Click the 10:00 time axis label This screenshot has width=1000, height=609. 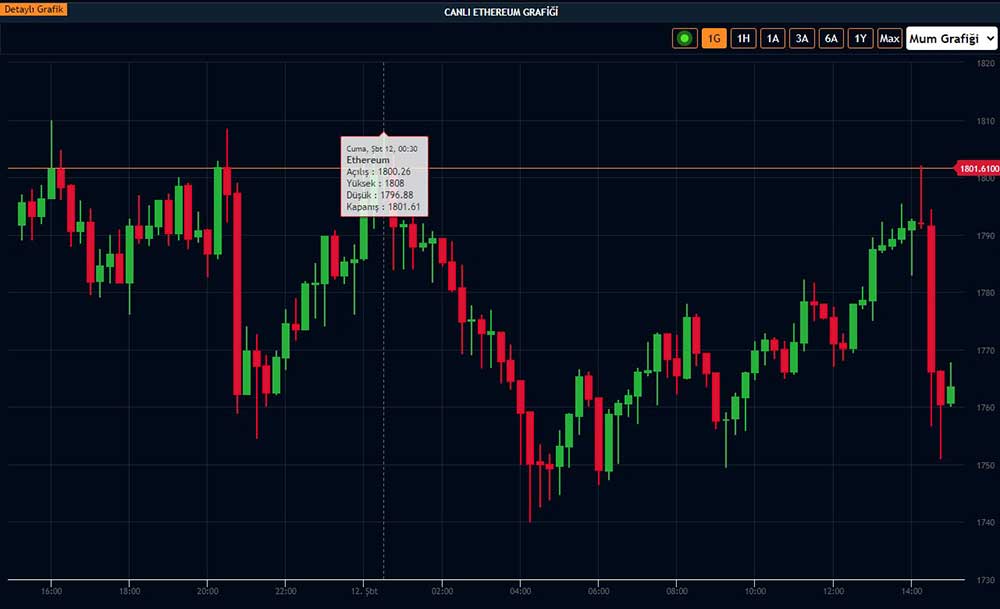[755, 591]
